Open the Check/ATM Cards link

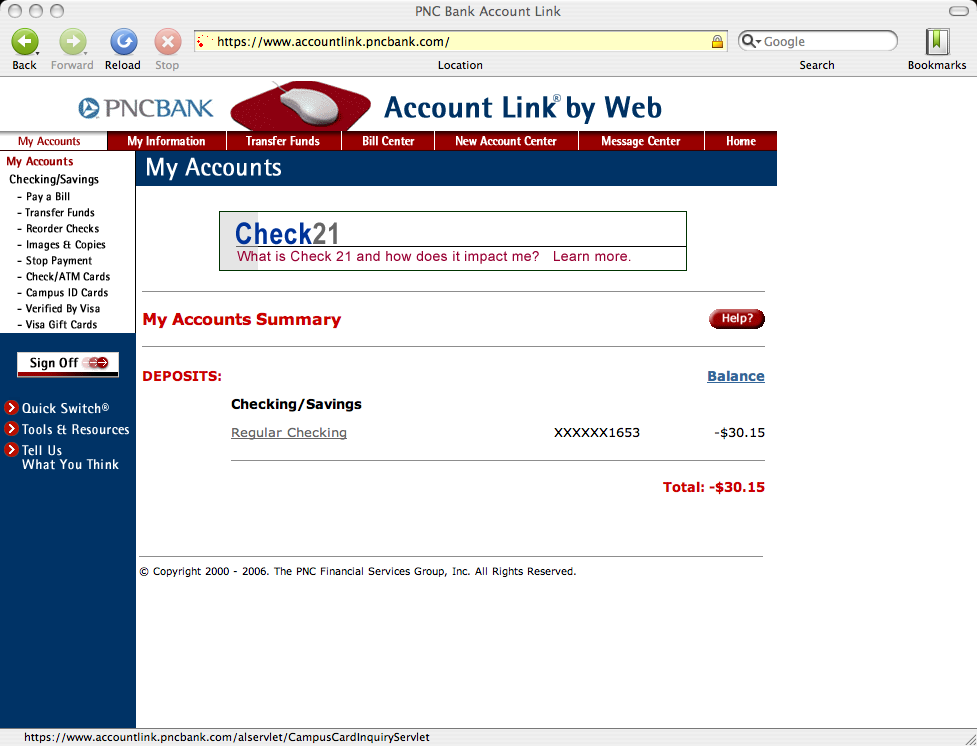coord(68,277)
